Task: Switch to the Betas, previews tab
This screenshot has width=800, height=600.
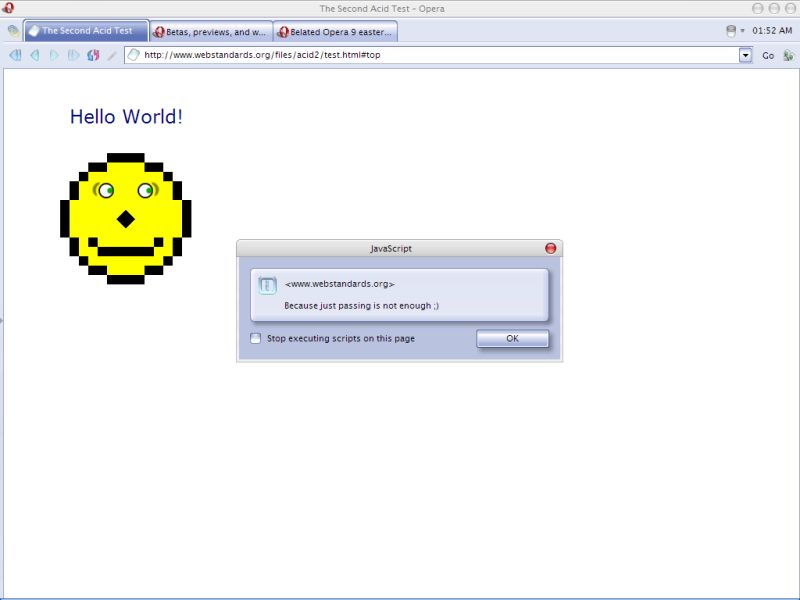Action: (x=211, y=32)
